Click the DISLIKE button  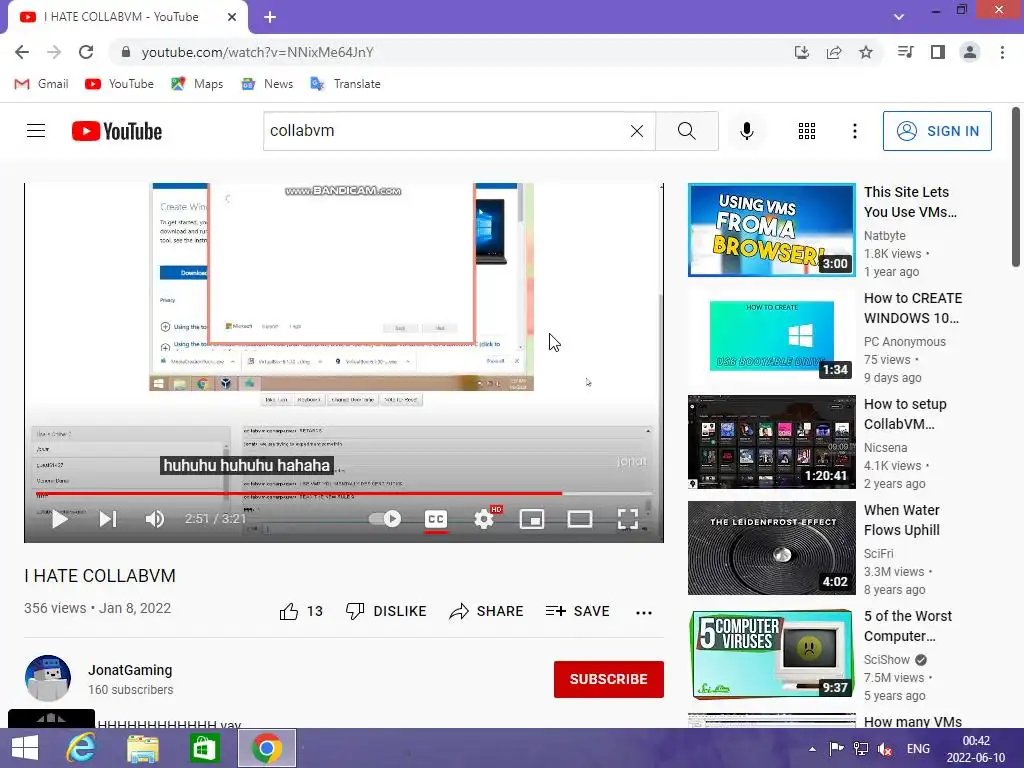pos(386,611)
